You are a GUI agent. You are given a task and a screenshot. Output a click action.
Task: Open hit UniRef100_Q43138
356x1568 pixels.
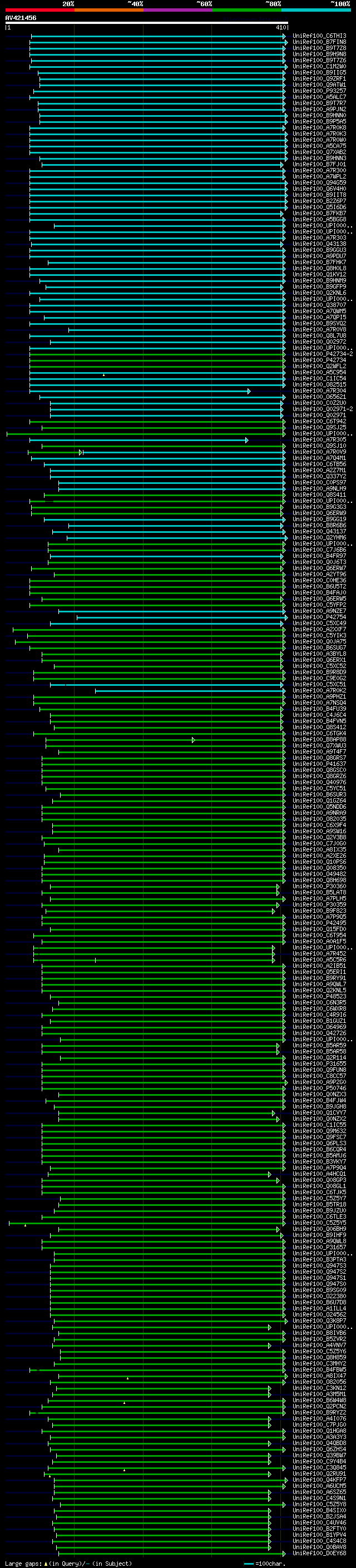click(319, 244)
